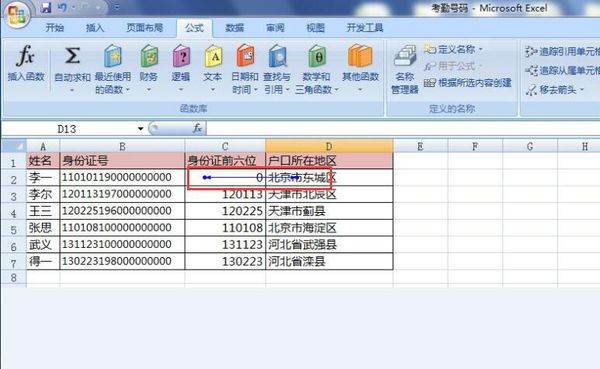Open Lookup and Reference functions icon
This screenshot has width=600, height=369.
277,56
